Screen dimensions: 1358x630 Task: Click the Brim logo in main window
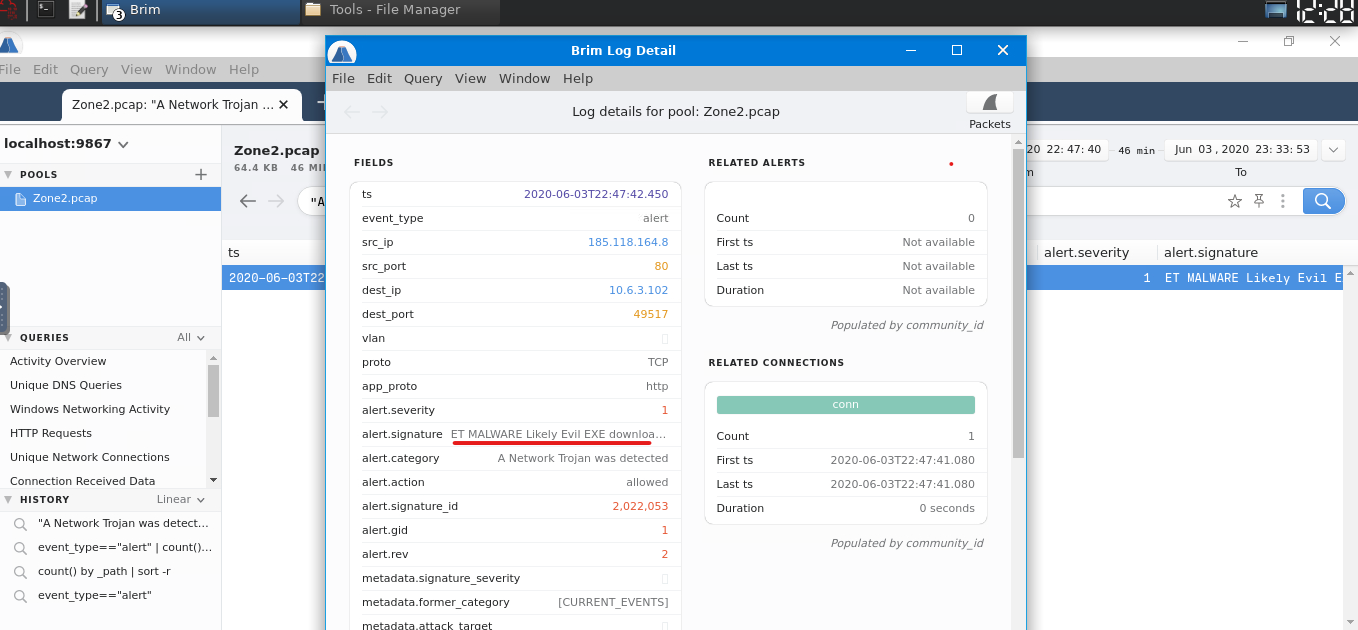point(9,45)
